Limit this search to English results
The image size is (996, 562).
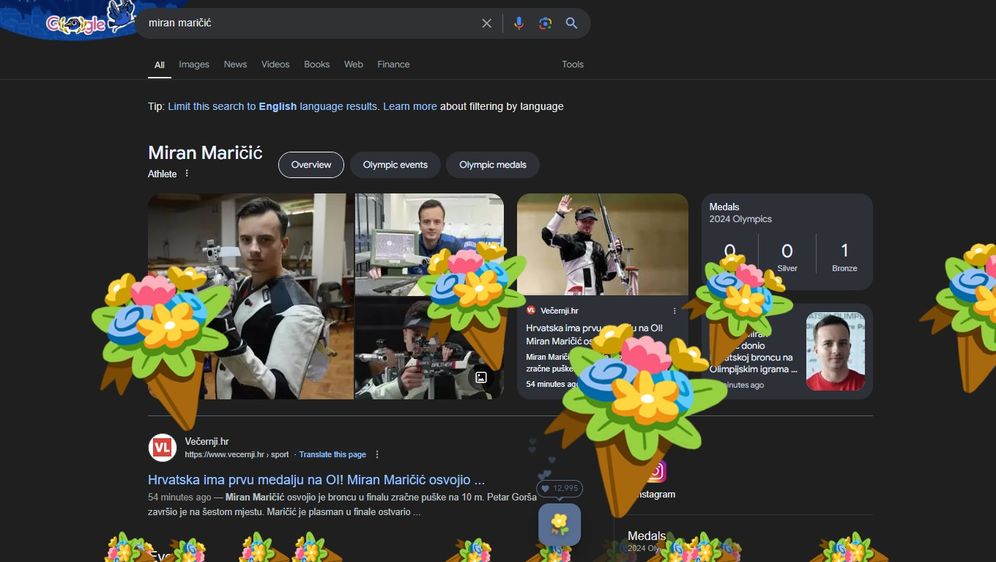tap(273, 107)
